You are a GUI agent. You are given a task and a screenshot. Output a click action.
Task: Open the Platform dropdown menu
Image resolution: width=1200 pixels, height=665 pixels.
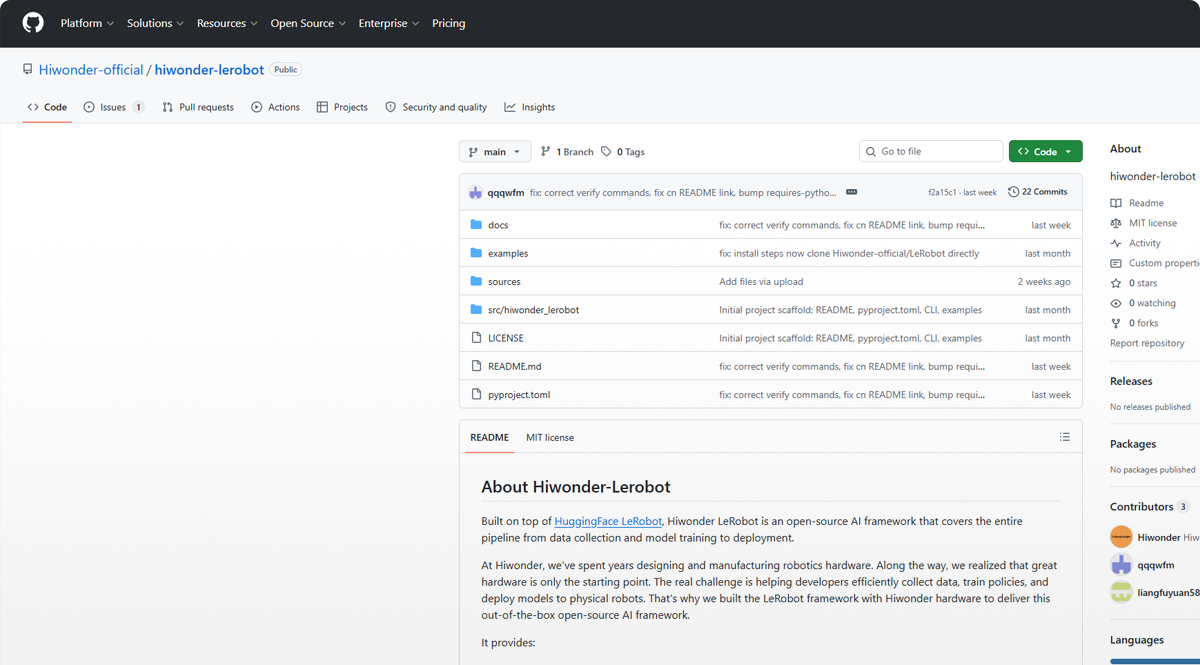[x=87, y=23]
